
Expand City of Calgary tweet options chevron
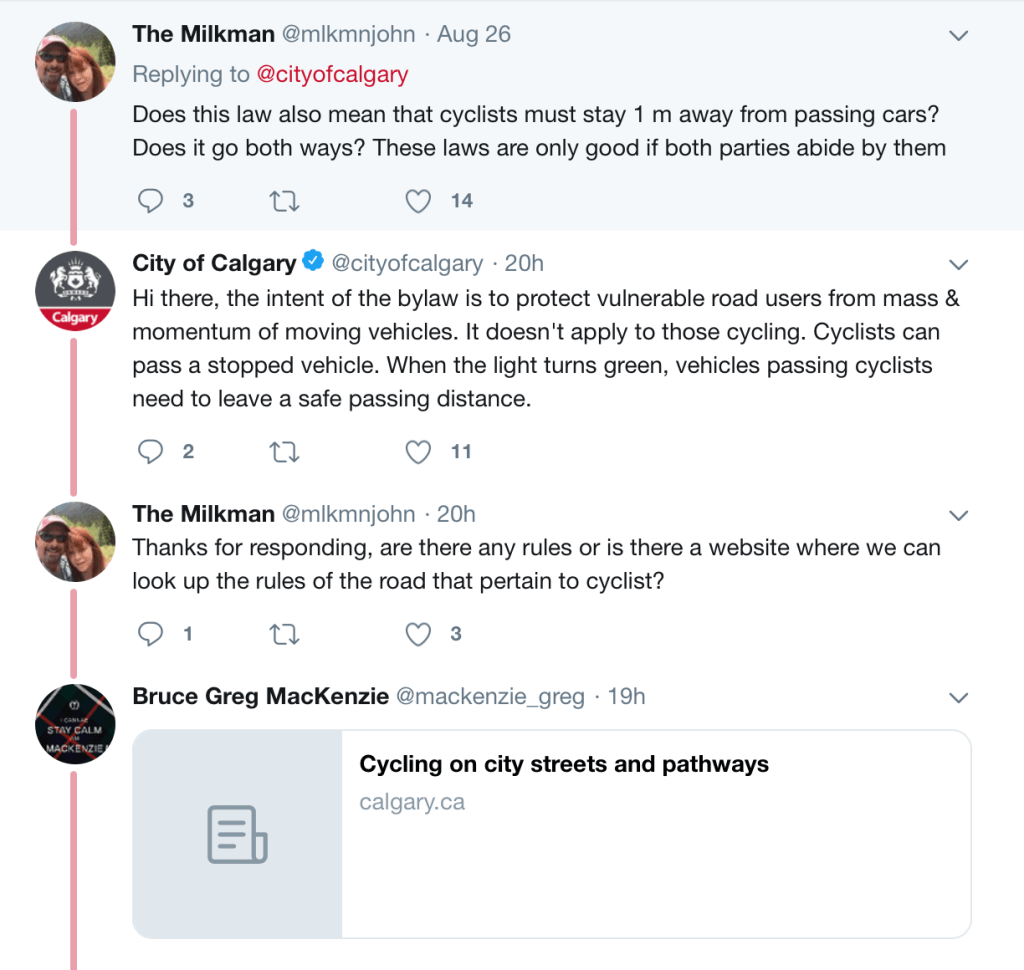958,265
